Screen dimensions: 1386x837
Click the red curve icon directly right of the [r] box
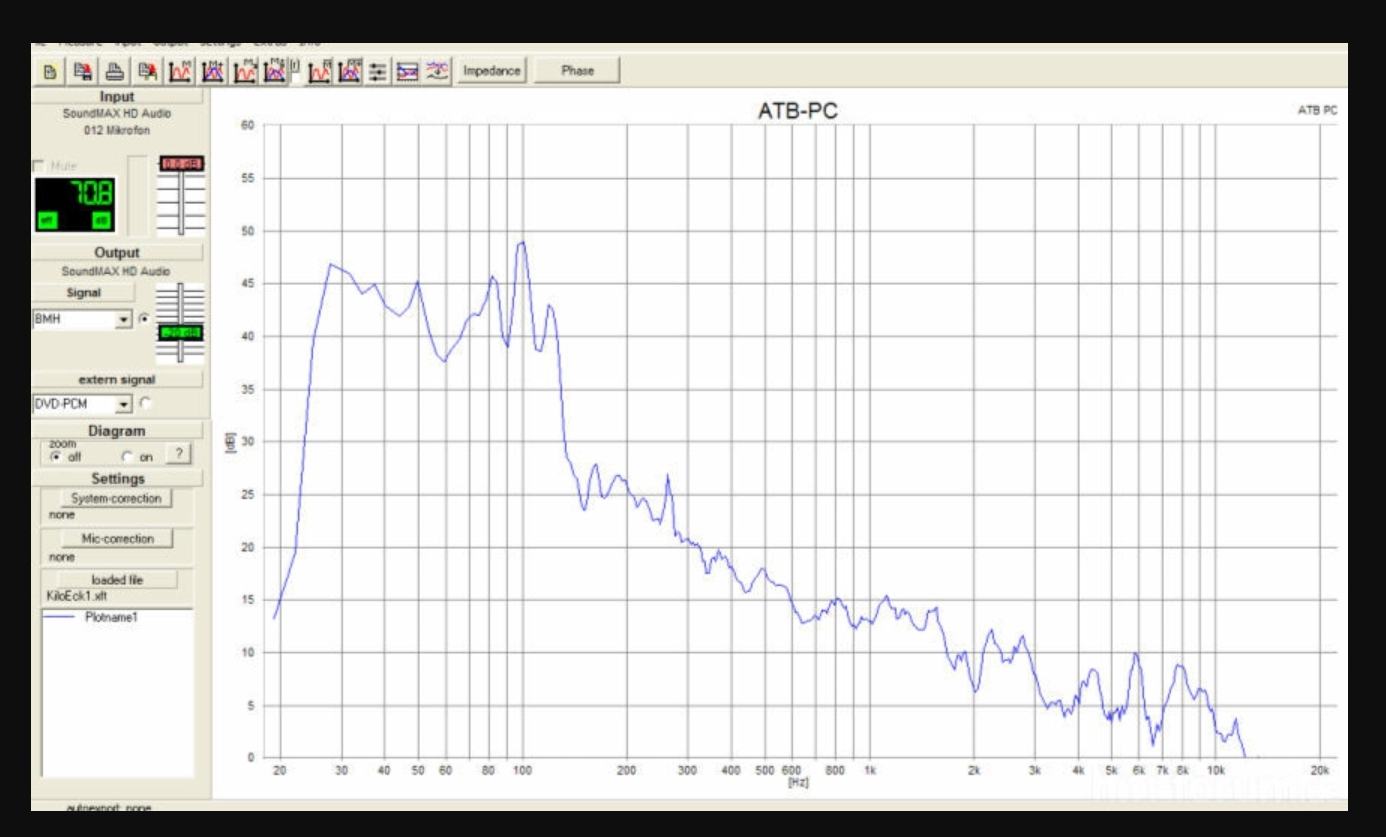tap(320, 71)
